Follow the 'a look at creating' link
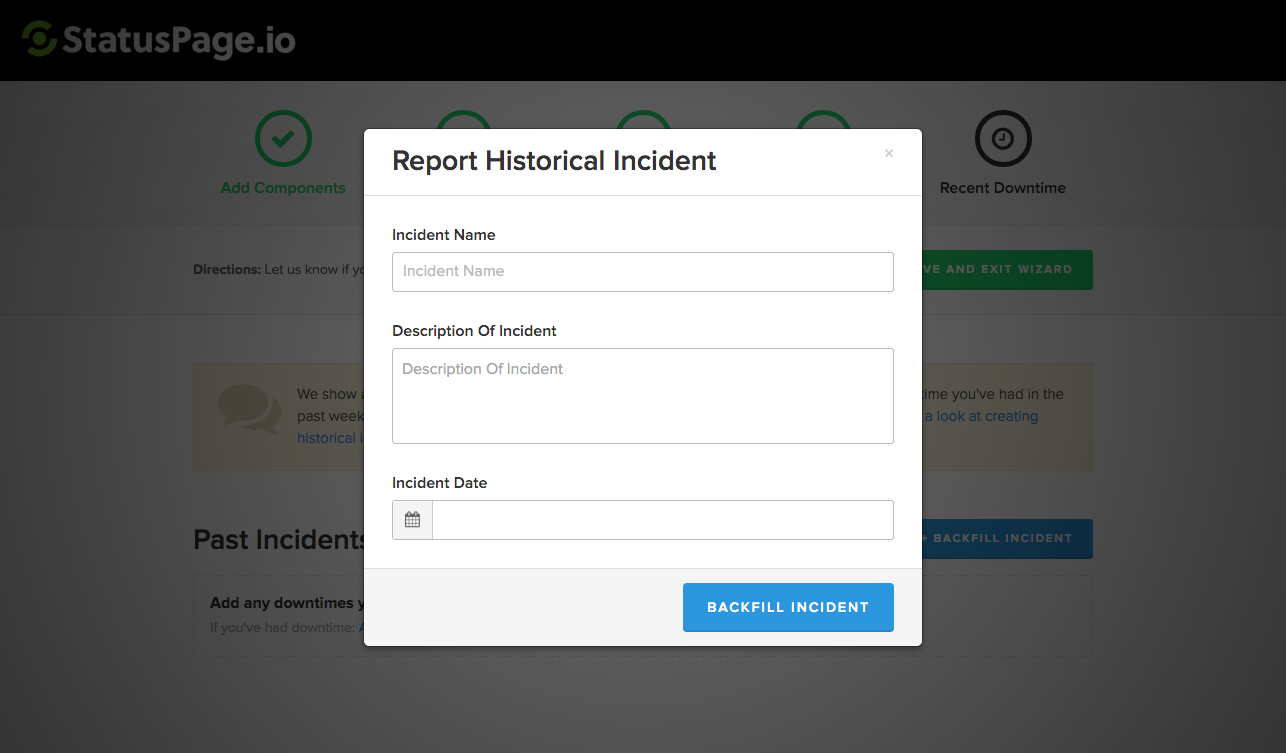 [x=986, y=416]
